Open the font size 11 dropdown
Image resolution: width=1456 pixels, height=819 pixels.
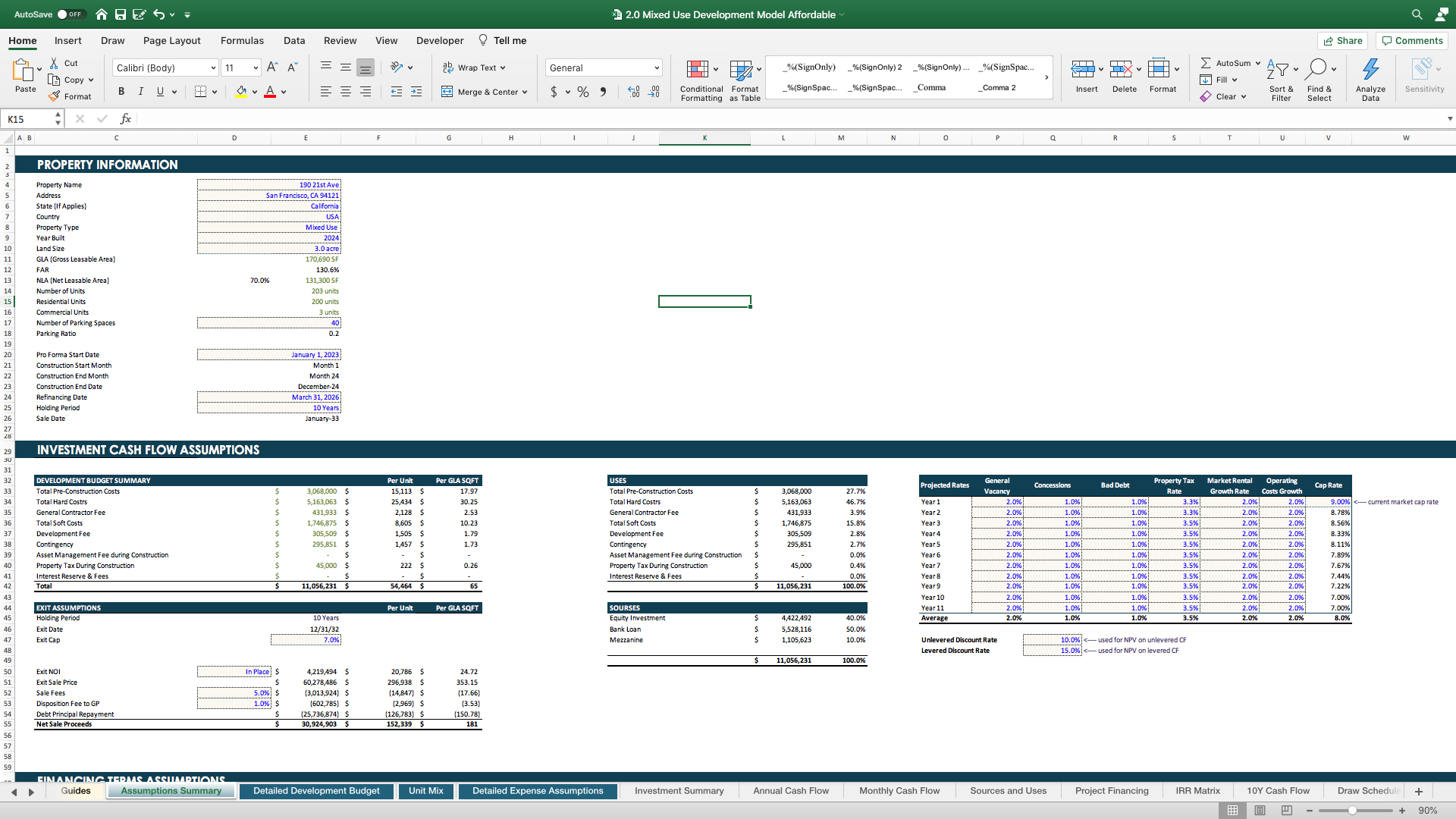tap(256, 67)
